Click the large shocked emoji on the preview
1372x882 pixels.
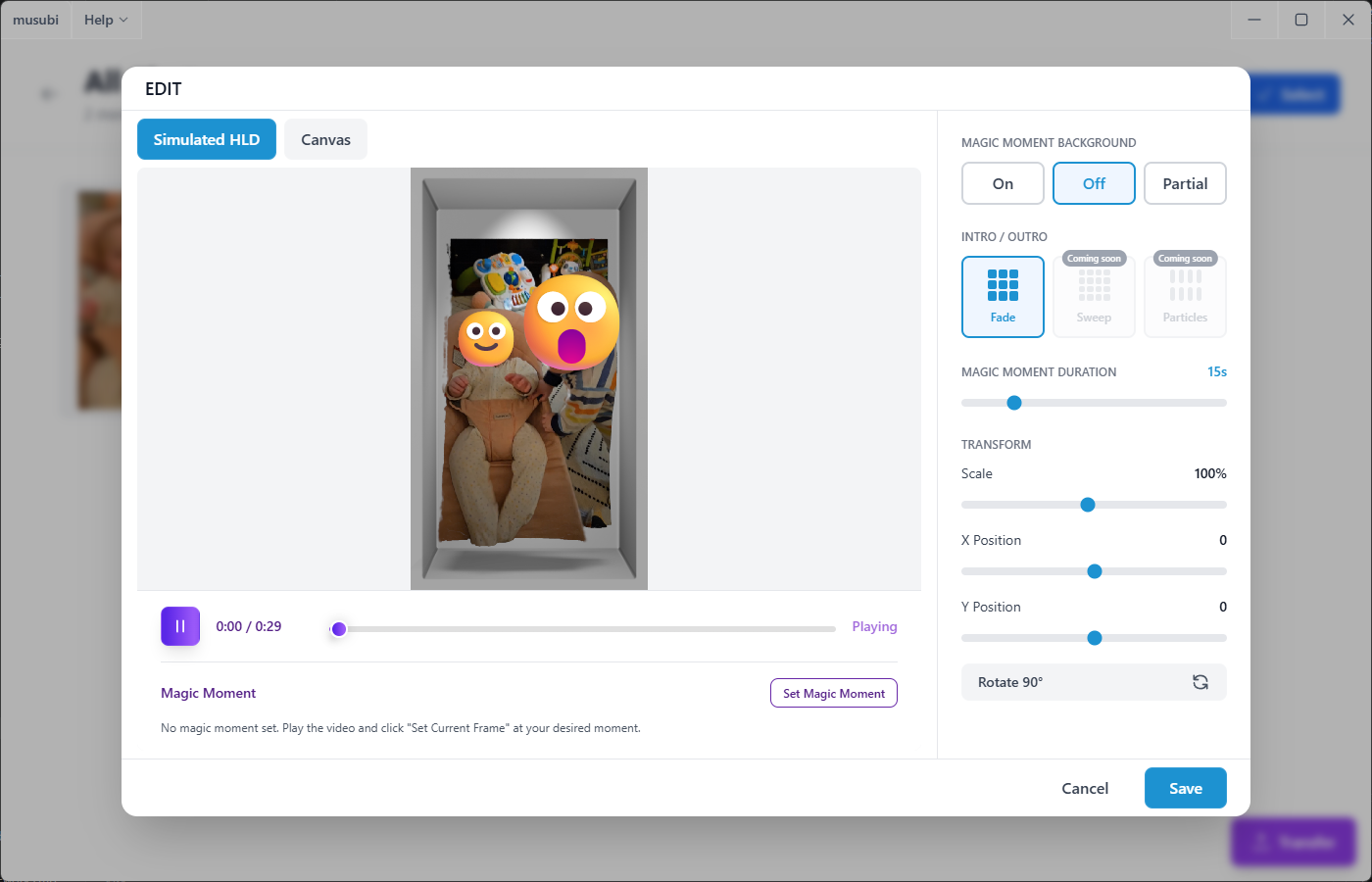click(571, 321)
